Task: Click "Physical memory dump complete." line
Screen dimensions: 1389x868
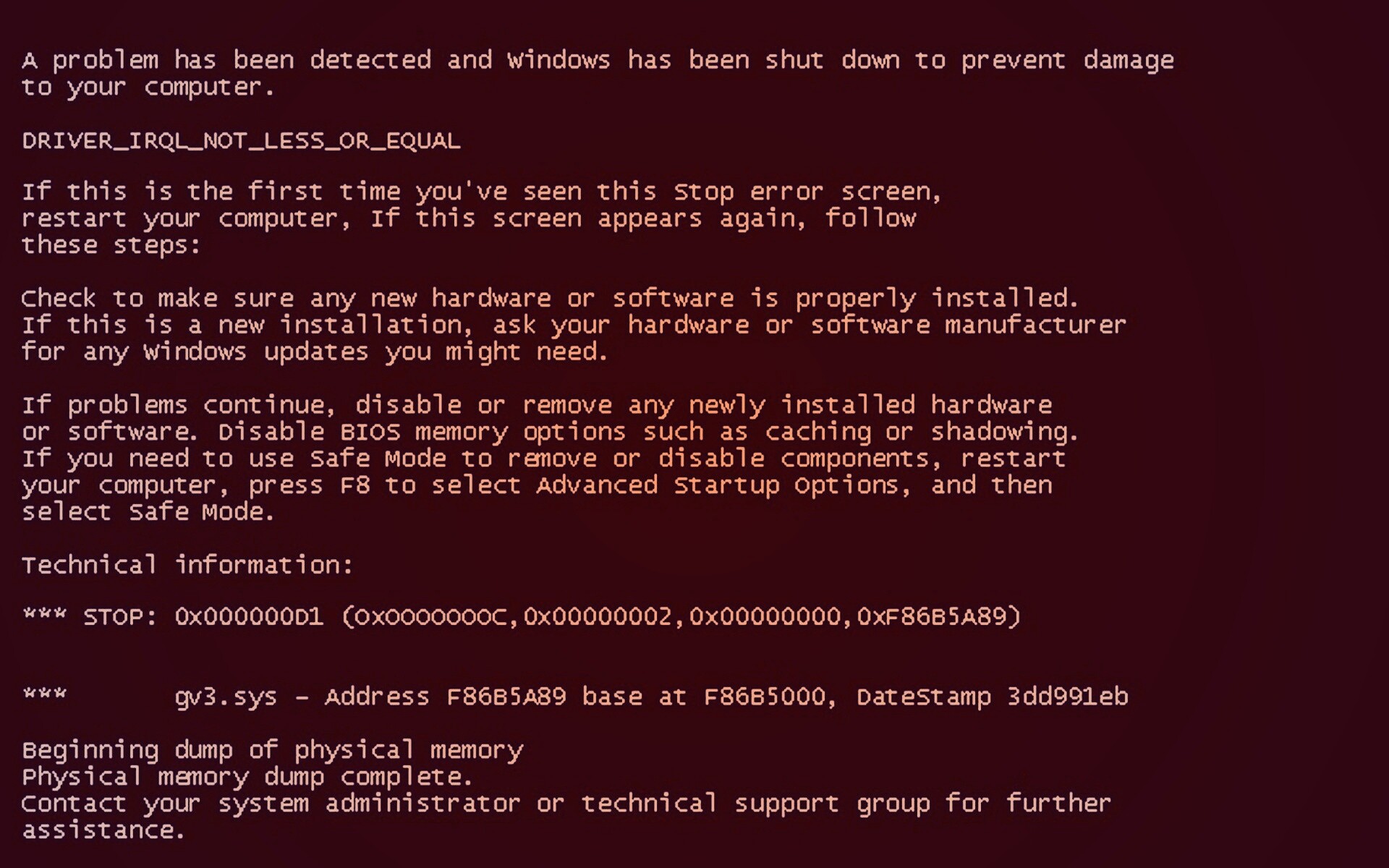Action: point(247,778)
